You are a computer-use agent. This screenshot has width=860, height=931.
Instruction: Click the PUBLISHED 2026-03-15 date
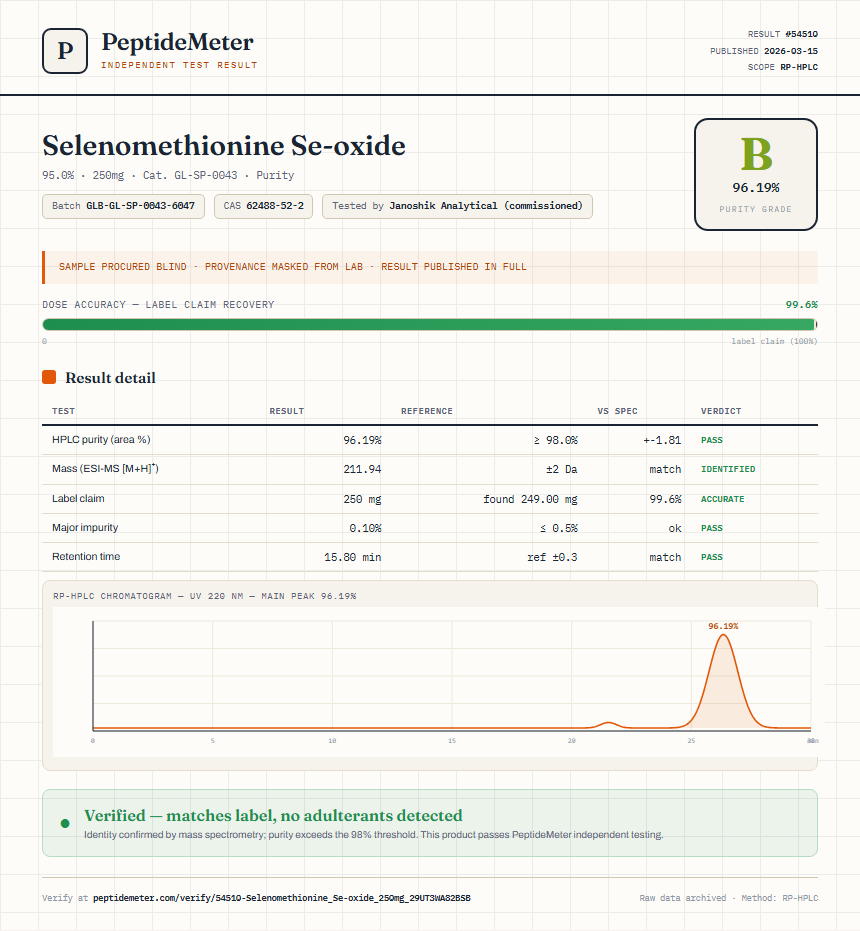(x=764, y=51)
